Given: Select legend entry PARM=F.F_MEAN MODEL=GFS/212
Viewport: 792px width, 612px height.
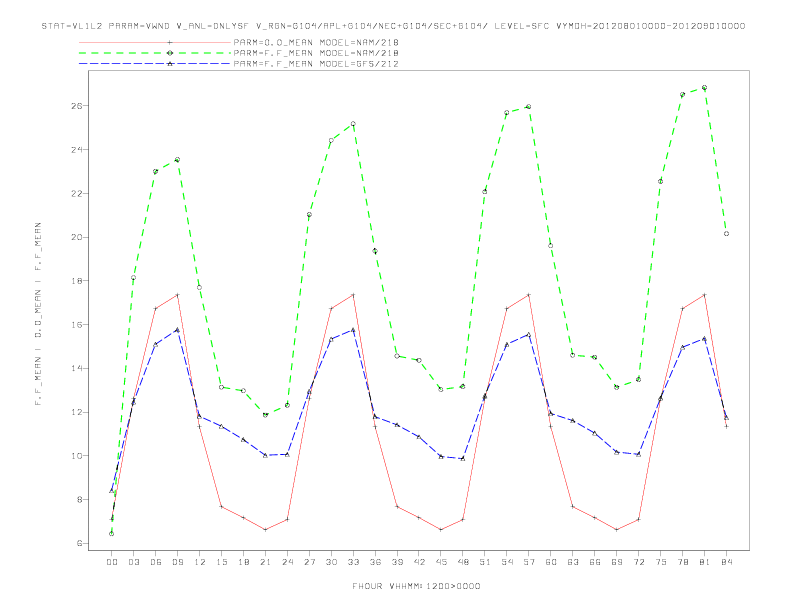Looking at the screenshot, I should (316, 64).
